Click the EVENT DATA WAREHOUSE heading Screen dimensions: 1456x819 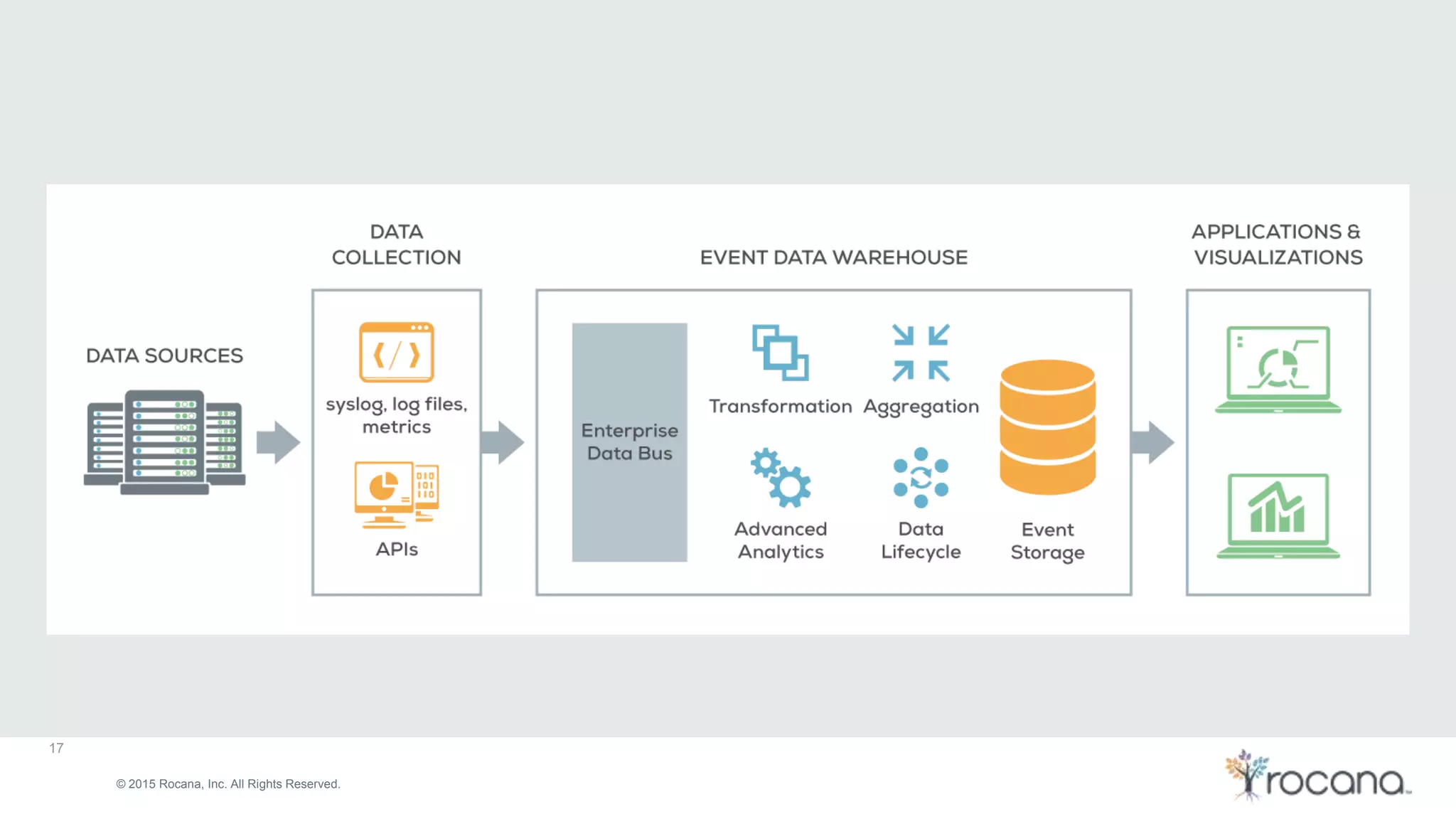pyautogui.click(x=833, y=257)
